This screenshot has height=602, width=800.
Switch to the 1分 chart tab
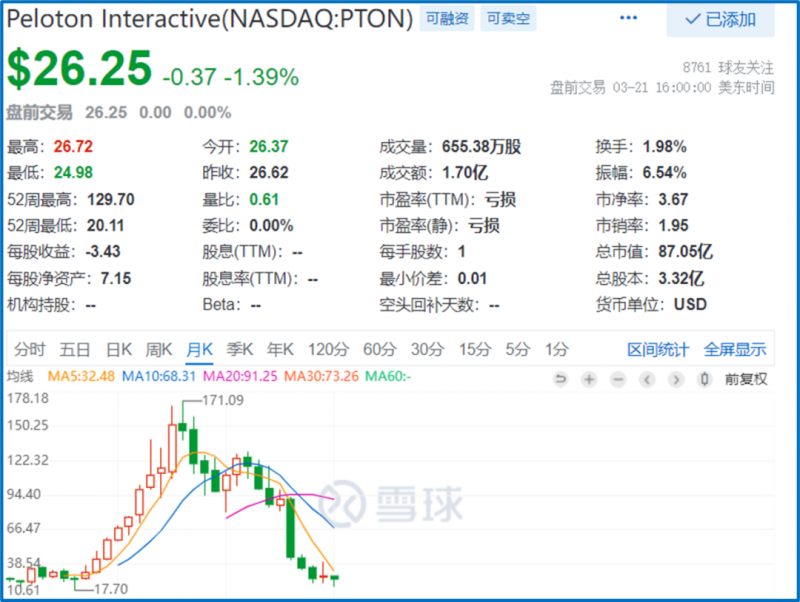[556, 349]
